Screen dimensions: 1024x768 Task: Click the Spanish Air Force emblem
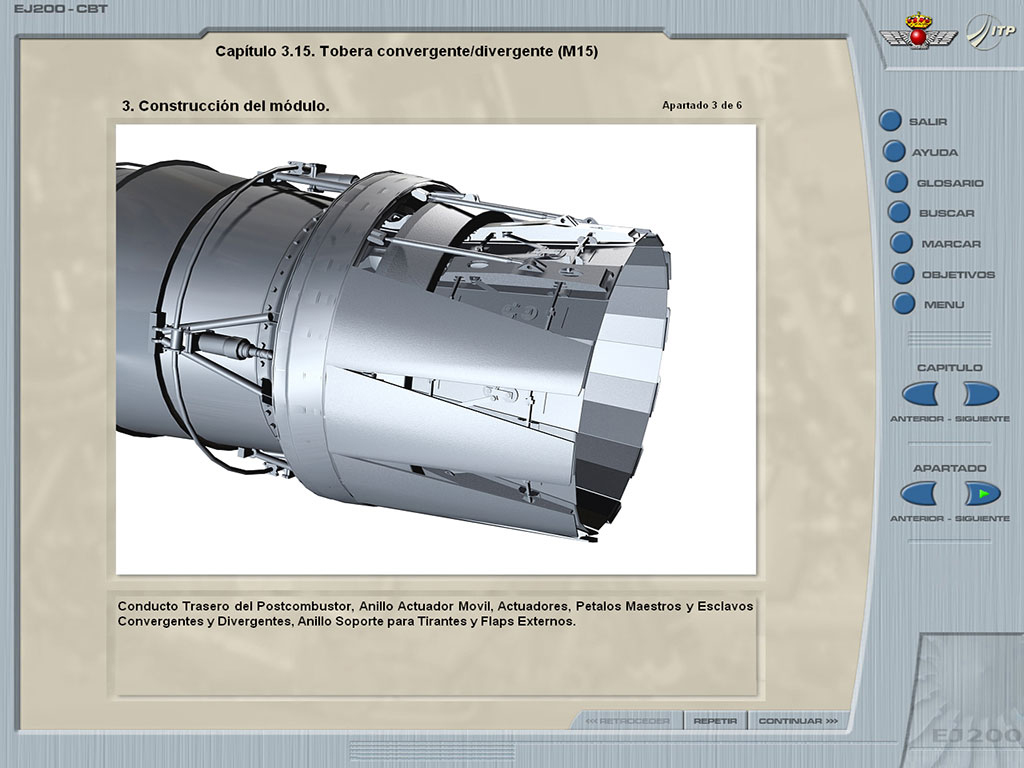click(917, 31)
